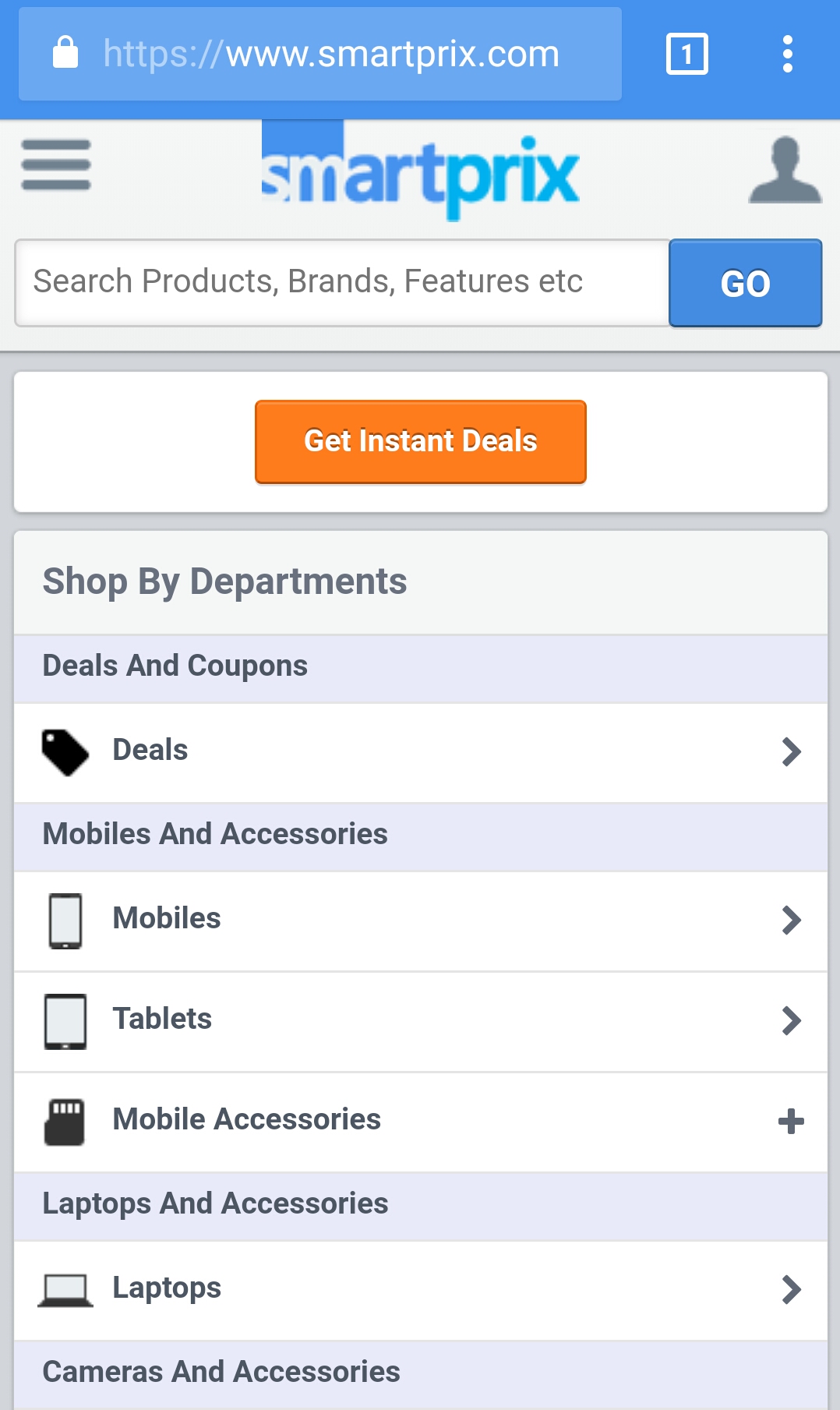Open Mobiles using its right chevron
Viewport: 840px width, 1410px height.
point(792,921)
